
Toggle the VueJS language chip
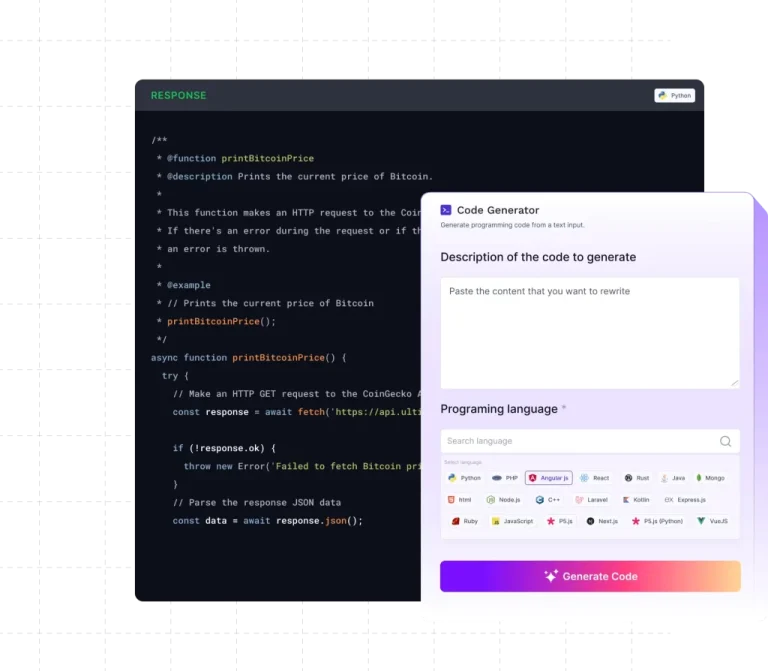point(713,521)
